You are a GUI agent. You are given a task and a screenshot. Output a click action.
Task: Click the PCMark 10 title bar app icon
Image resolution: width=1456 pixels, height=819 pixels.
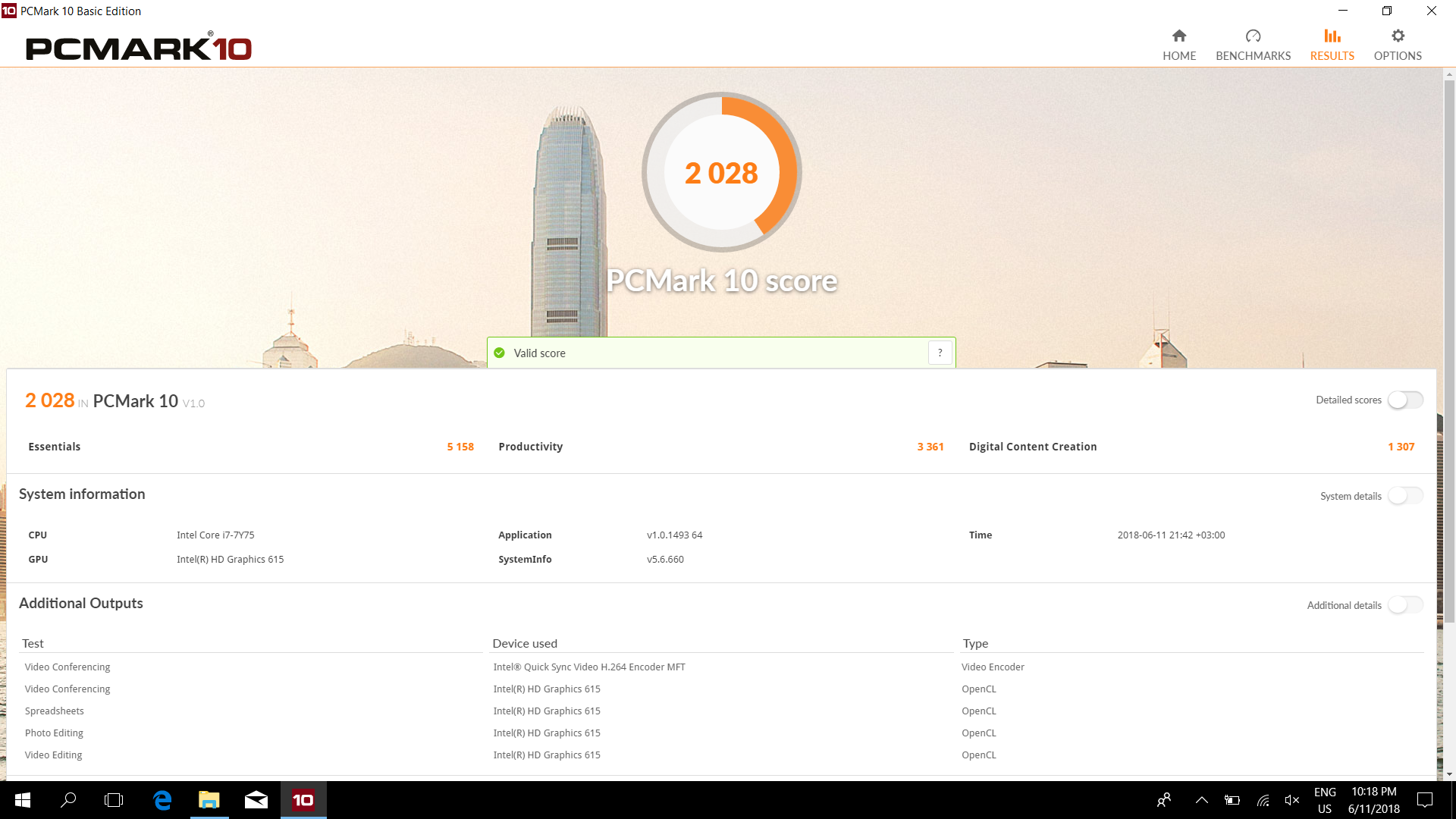coord(9,11)
